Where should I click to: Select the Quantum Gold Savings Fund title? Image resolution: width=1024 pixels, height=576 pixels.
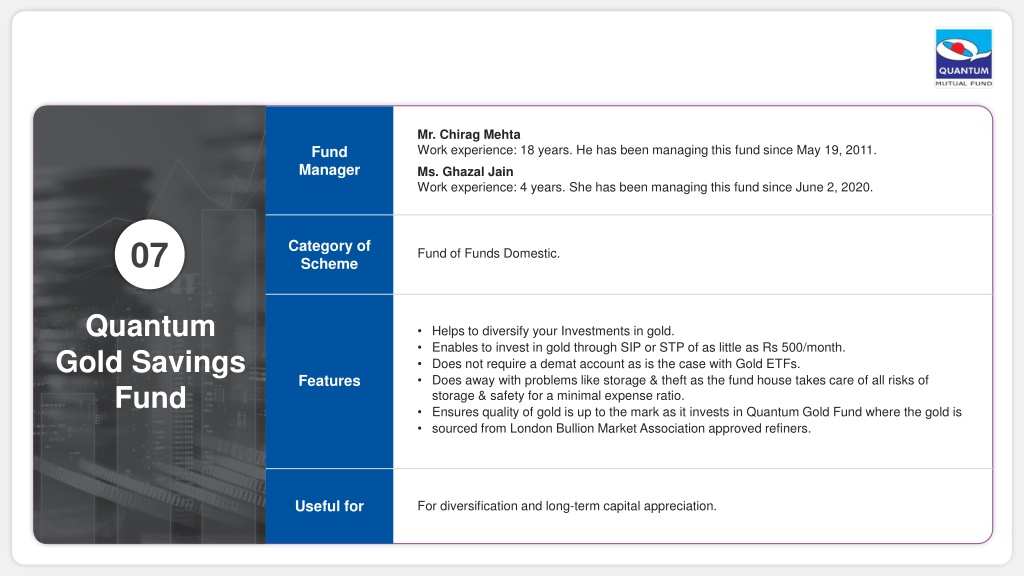tap(150, 361)
